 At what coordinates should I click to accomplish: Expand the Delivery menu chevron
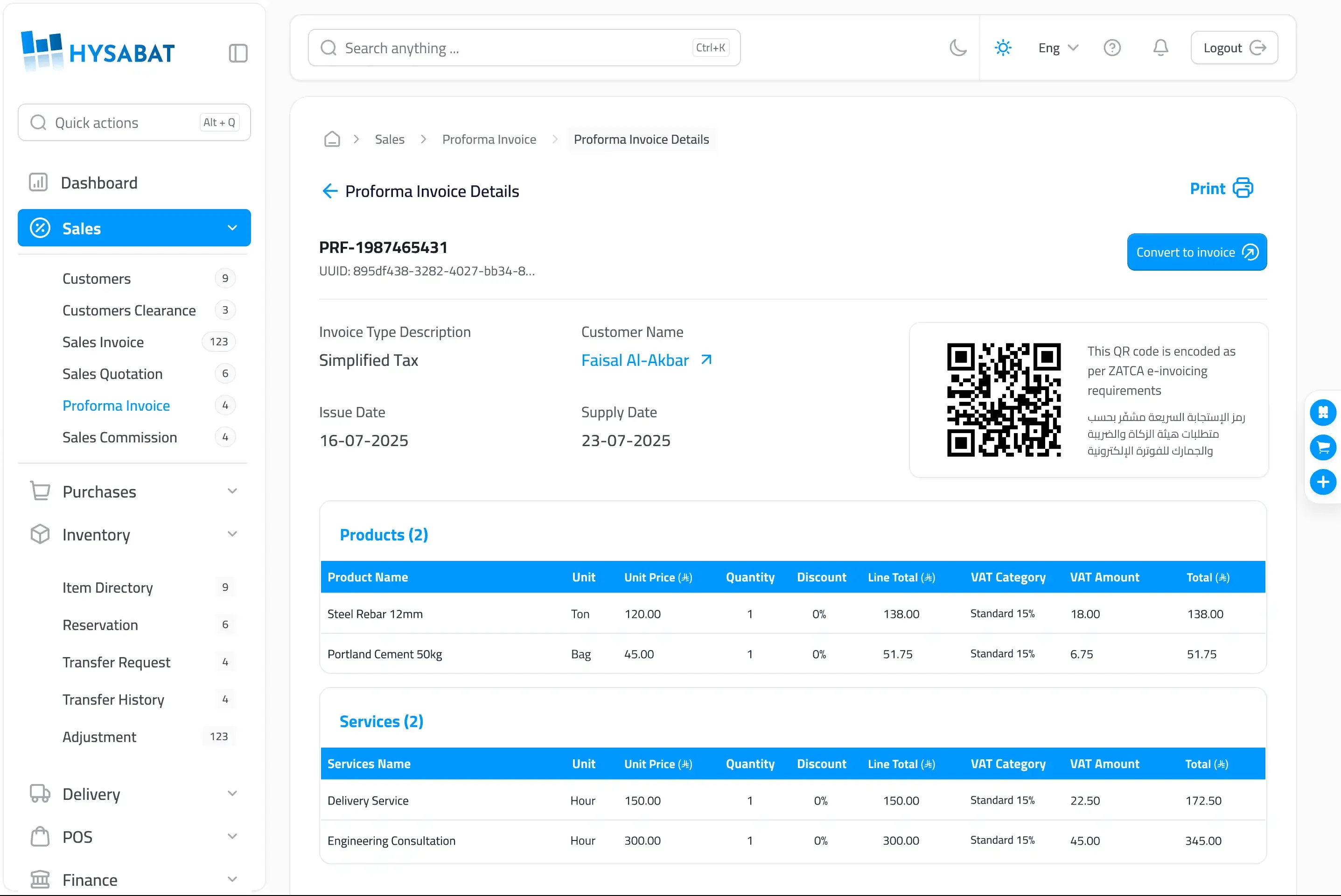232,793
